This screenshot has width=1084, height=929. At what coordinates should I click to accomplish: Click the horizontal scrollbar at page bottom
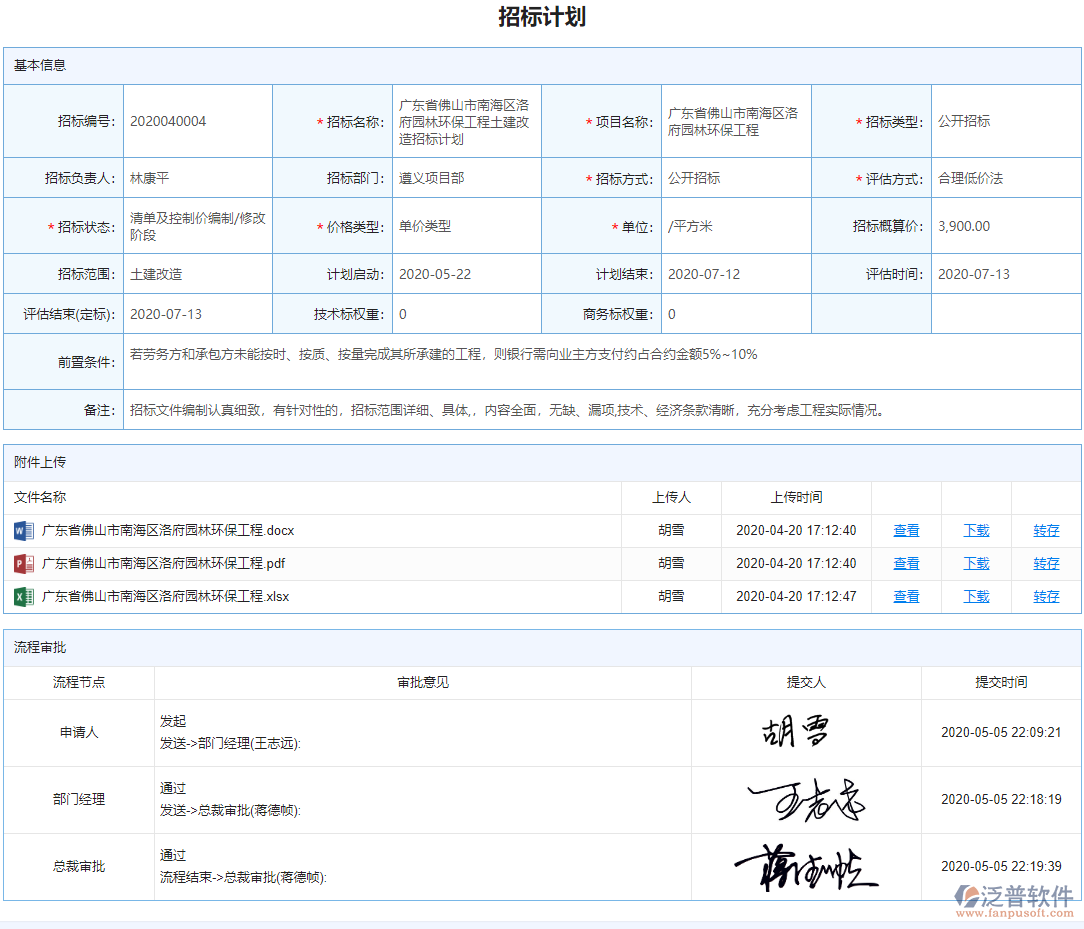(540, 922)
